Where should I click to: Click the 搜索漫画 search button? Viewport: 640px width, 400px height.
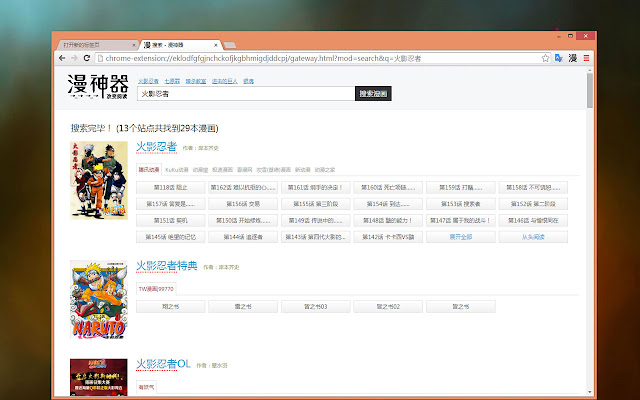point(373,93)
